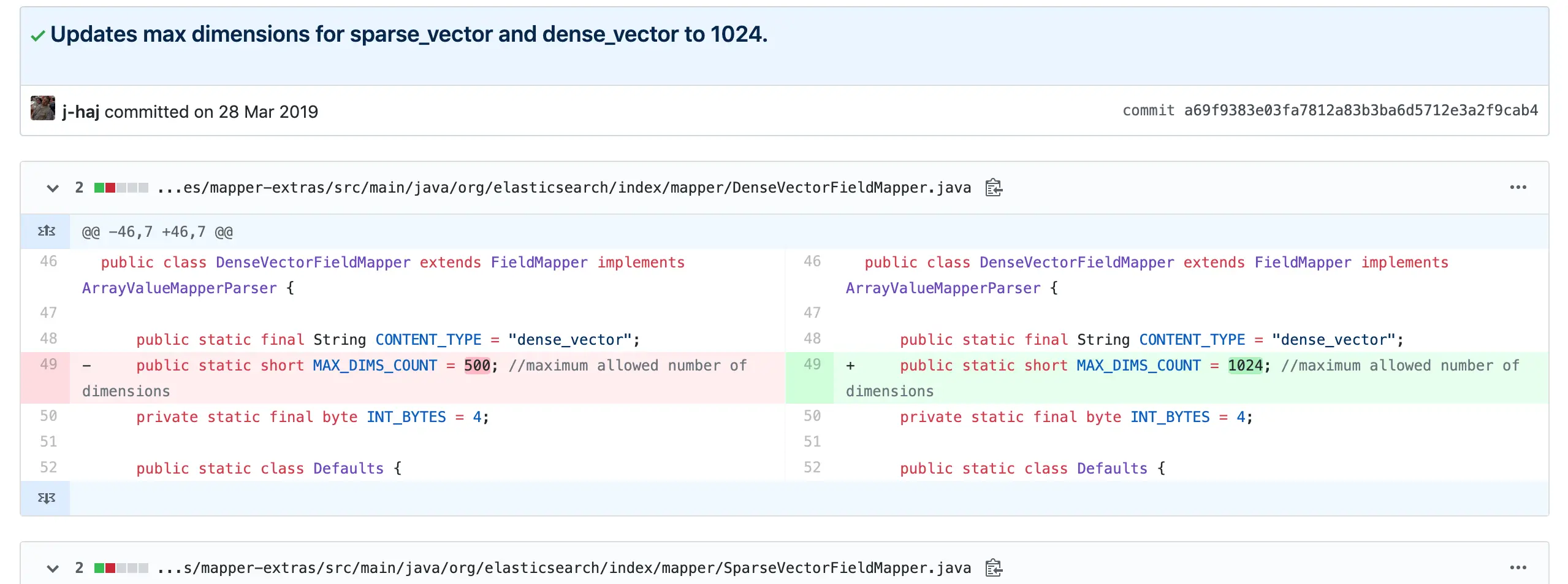The image size is (1568, 584).
Task: Click left-side line number 46
Action: pos(48,261)
